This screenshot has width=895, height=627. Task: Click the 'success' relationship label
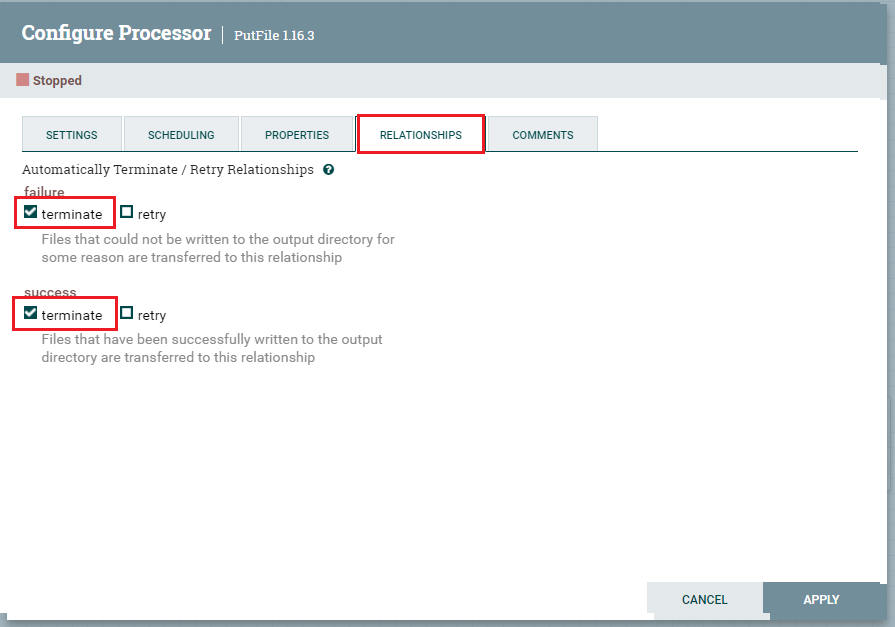50,292
